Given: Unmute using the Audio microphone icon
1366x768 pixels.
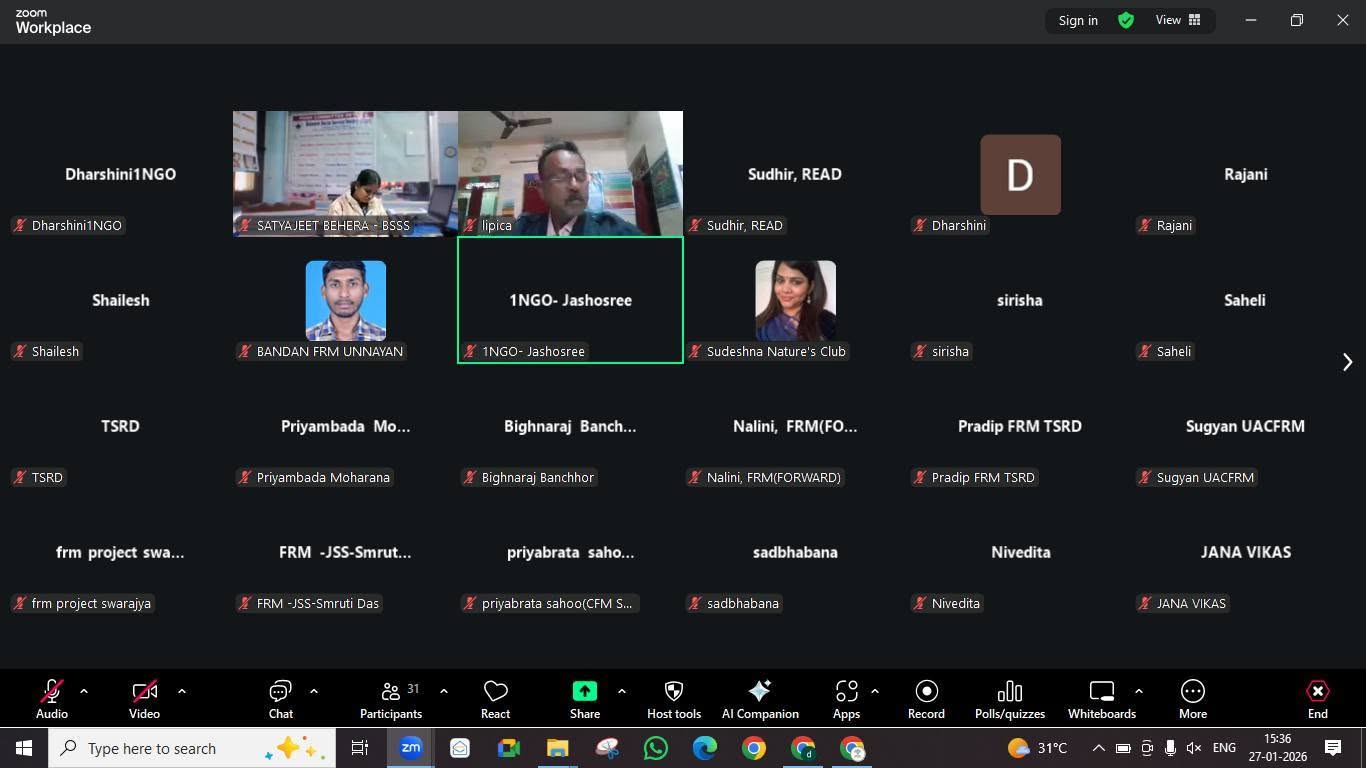Looking at the screenshot, I should pyautogui.click(x=52, y=691).
